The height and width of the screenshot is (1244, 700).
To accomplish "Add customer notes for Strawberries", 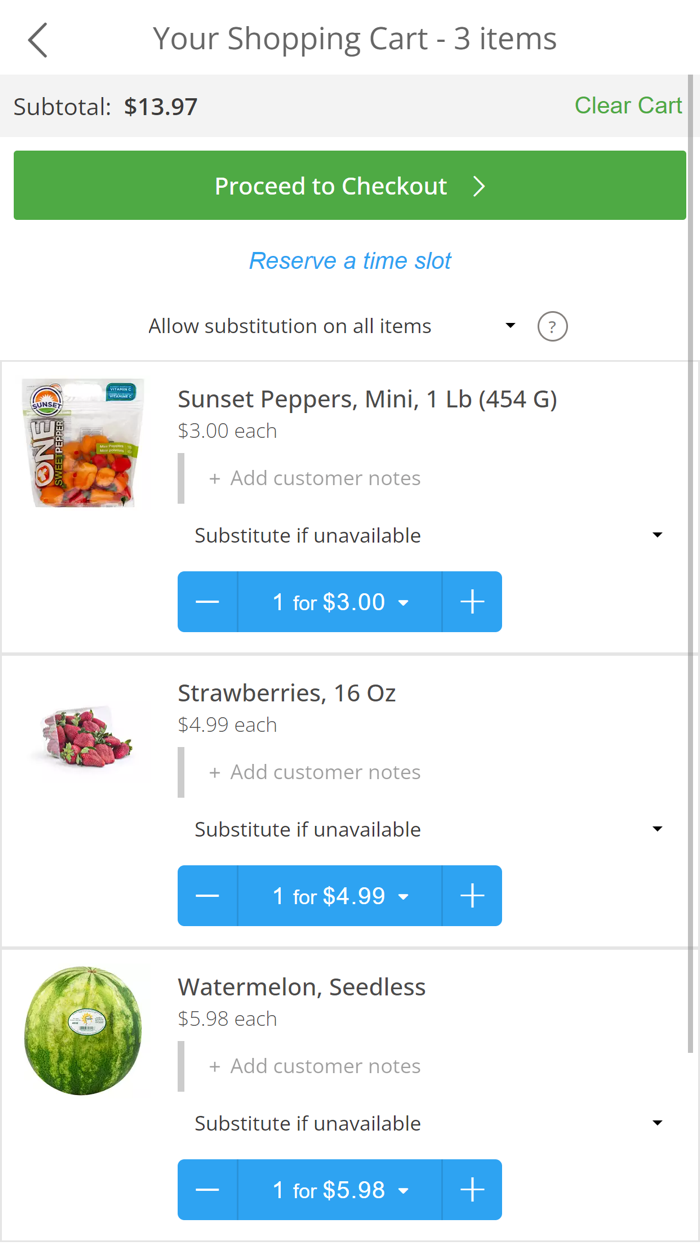I will pyautogui.click(x=315, y=772).
